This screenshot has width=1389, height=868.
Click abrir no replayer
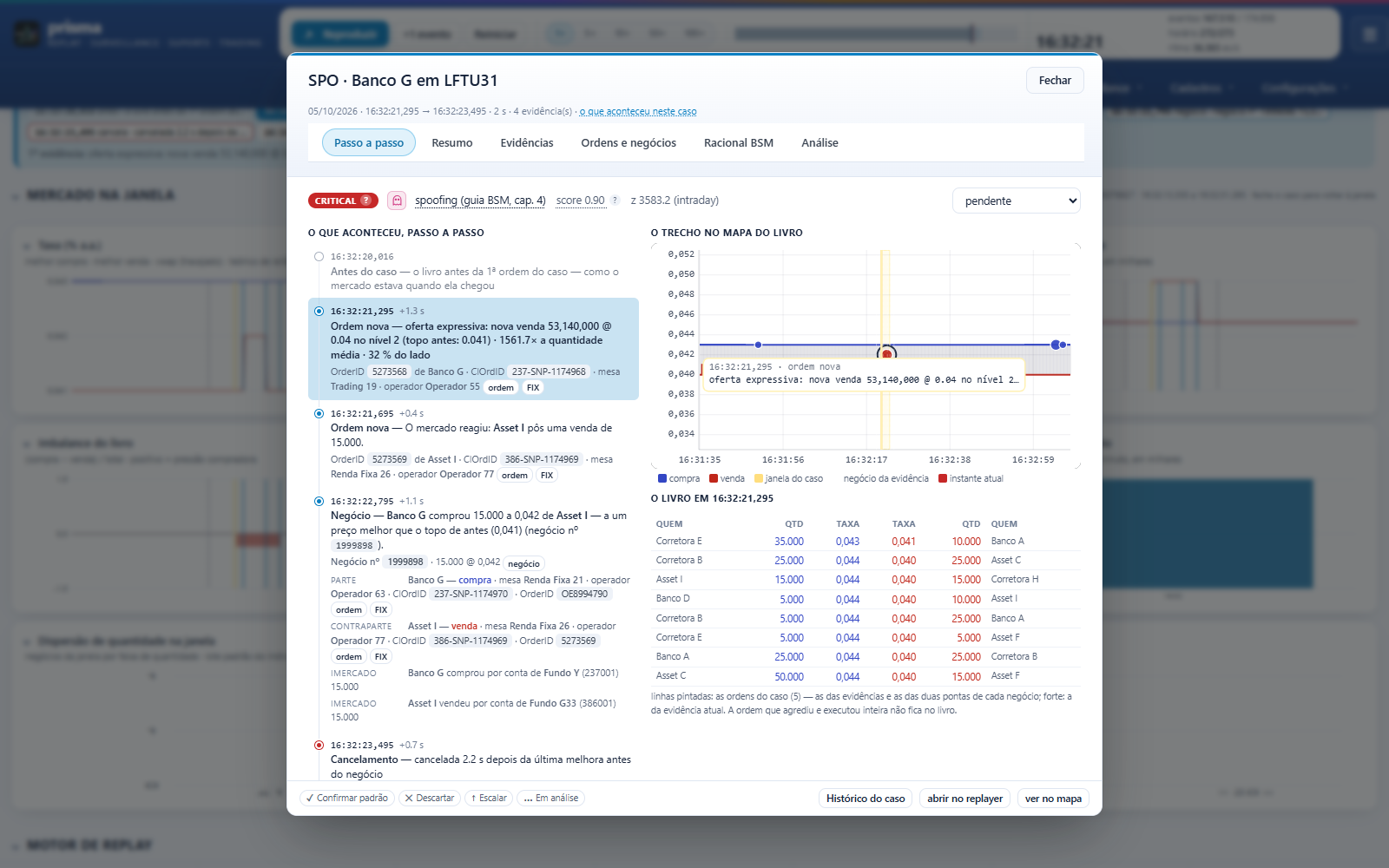[x=964, y=799]
